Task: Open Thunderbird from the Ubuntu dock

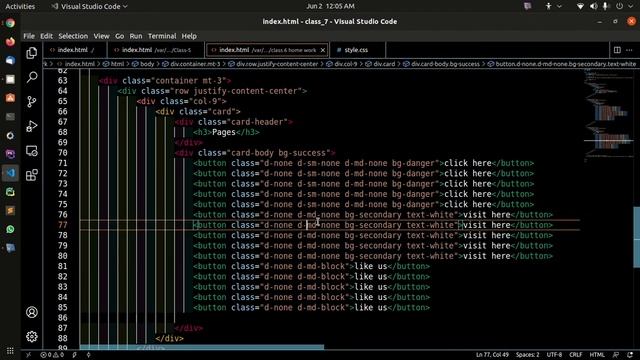Action: (10, 60)
